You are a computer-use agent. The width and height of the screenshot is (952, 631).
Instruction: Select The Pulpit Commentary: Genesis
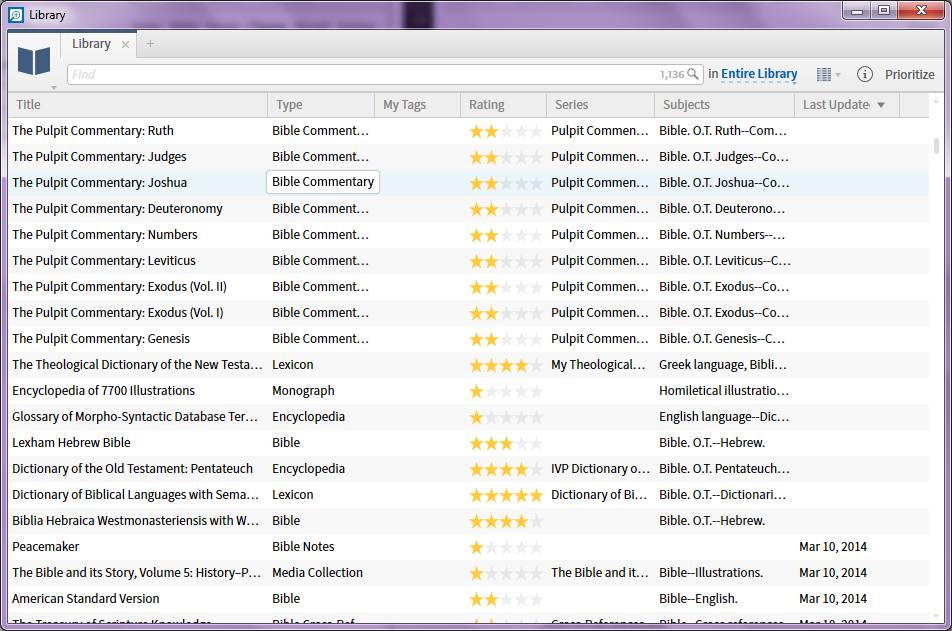pos(101,339)
